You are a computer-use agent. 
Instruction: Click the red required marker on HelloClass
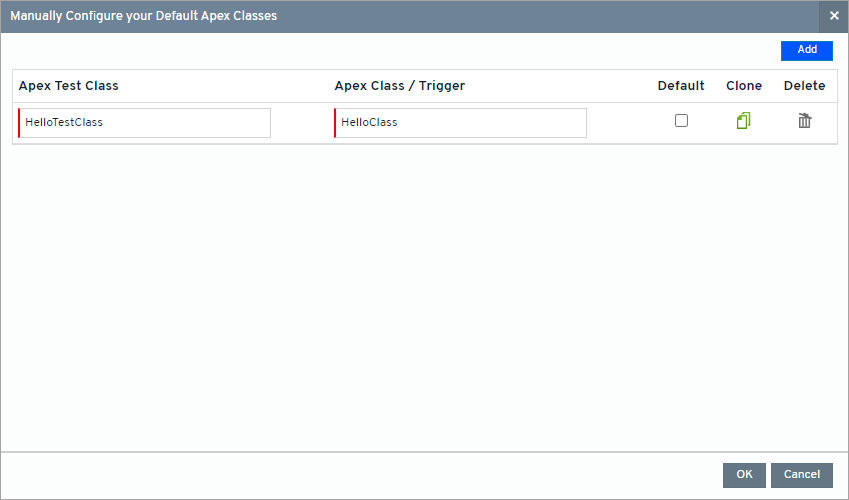[x=335, y=123]
